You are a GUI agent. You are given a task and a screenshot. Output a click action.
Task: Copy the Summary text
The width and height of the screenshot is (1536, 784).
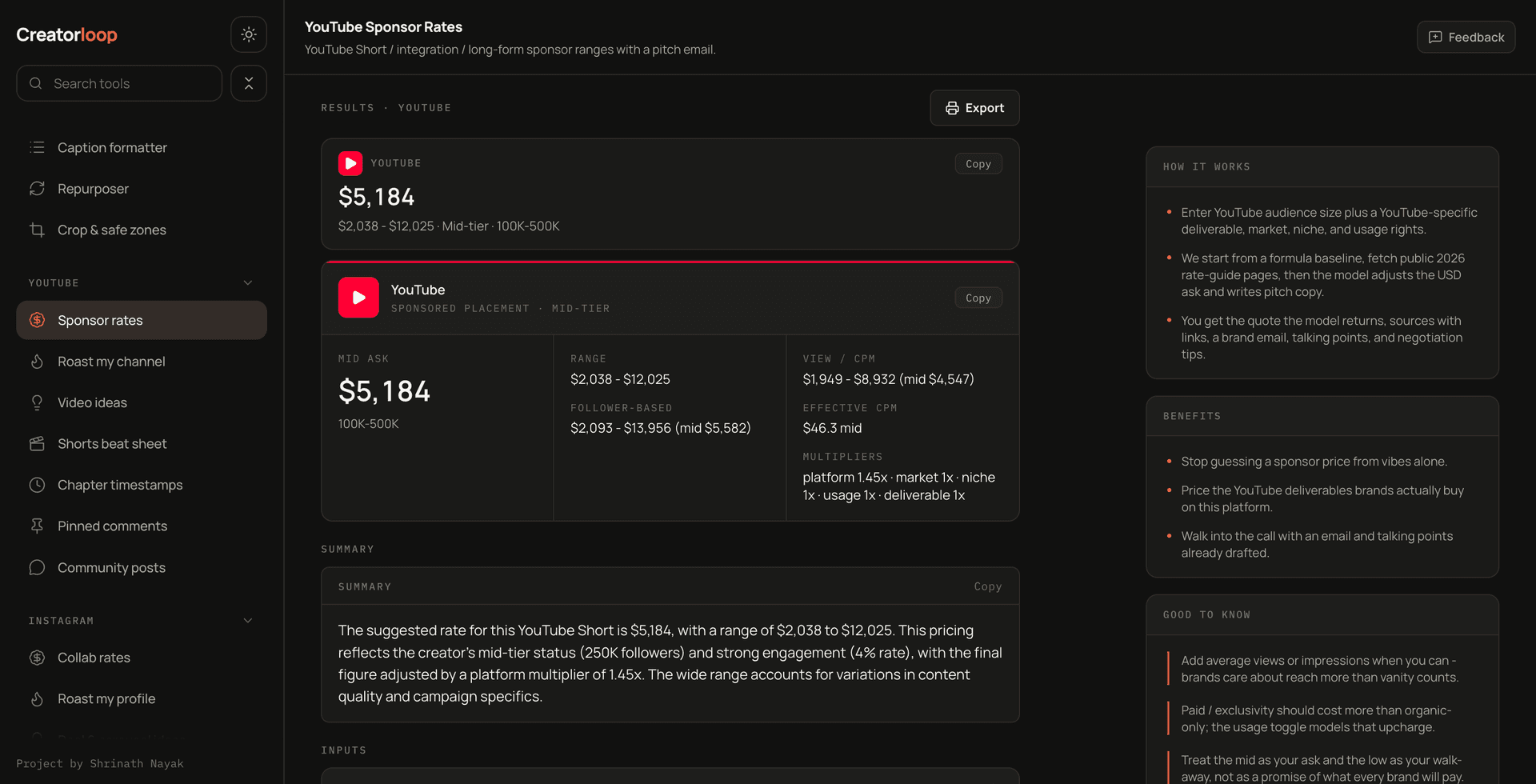click(x=988, y=586)
